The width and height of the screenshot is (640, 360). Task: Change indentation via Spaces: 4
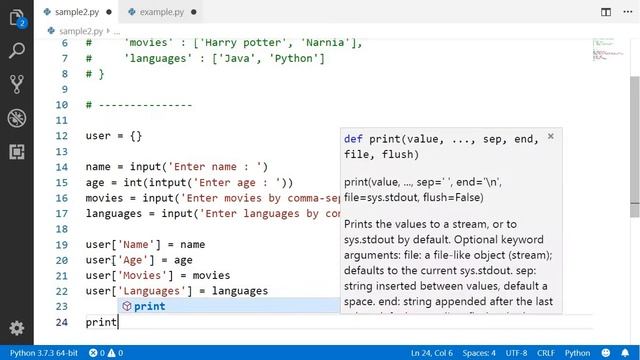(x=479, y=353)
